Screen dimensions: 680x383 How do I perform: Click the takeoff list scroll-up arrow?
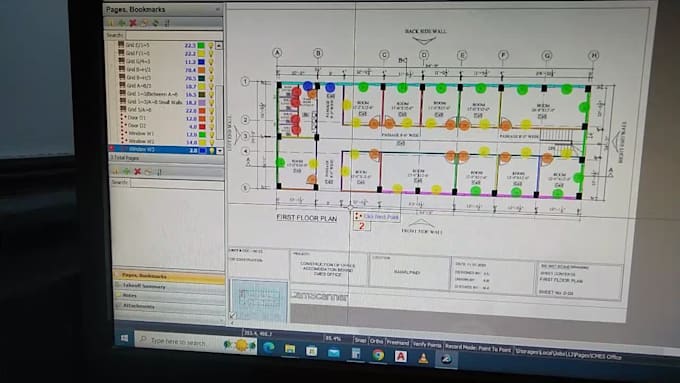(219, 45)
